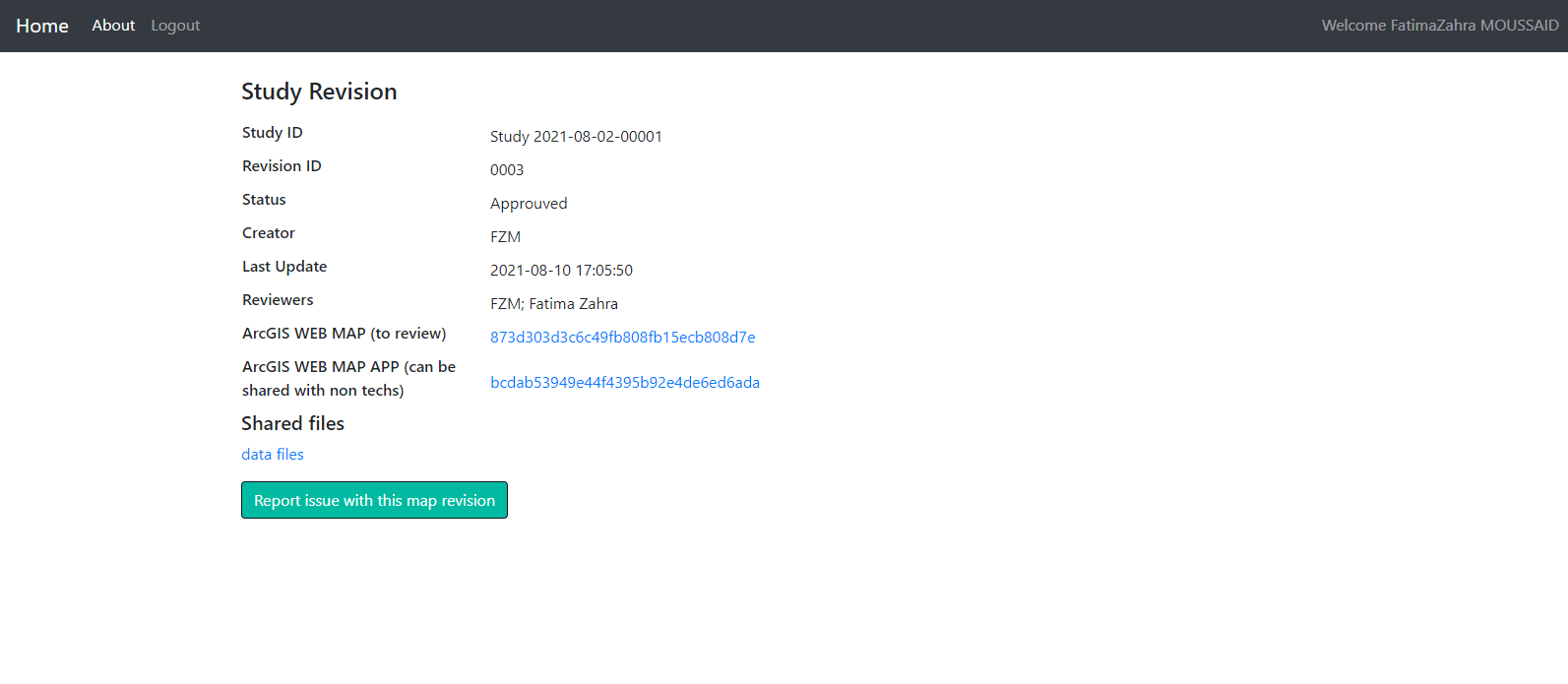Open the About menu item
Viewport: 1568px width, 684px height.
tap(113, 26)
